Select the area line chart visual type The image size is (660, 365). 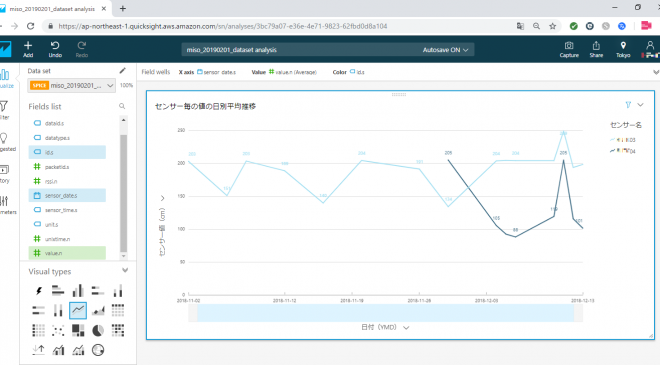coord(98,310)
